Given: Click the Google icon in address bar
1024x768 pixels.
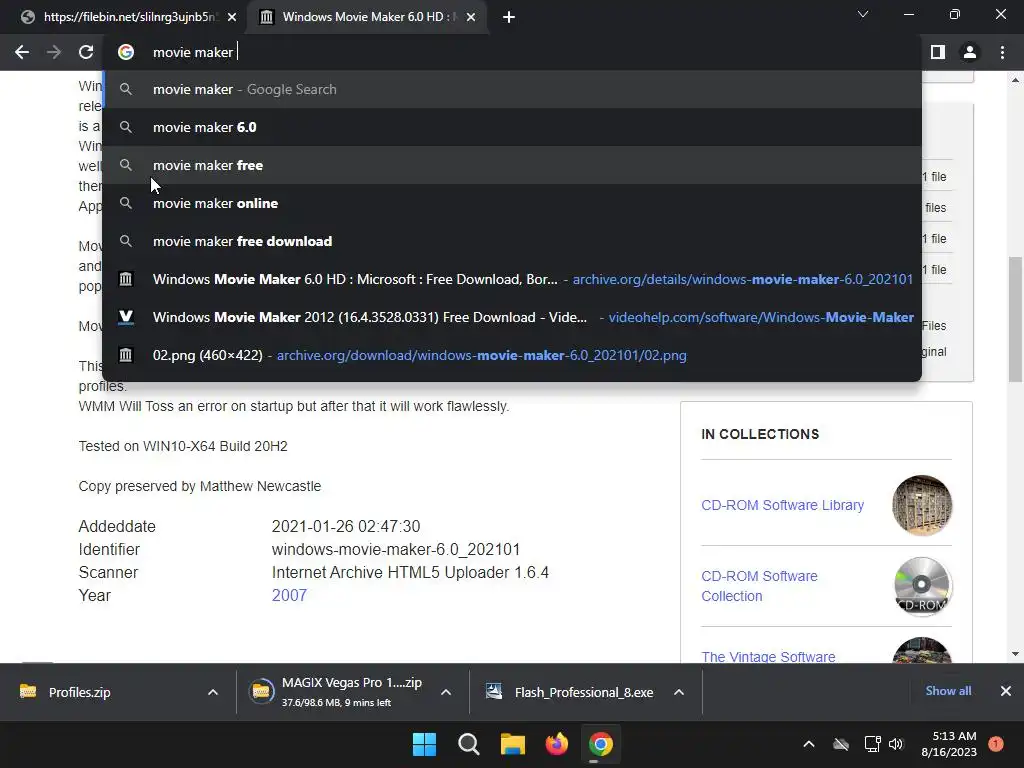Looking at the screenshot, I should tap(126, 52).
